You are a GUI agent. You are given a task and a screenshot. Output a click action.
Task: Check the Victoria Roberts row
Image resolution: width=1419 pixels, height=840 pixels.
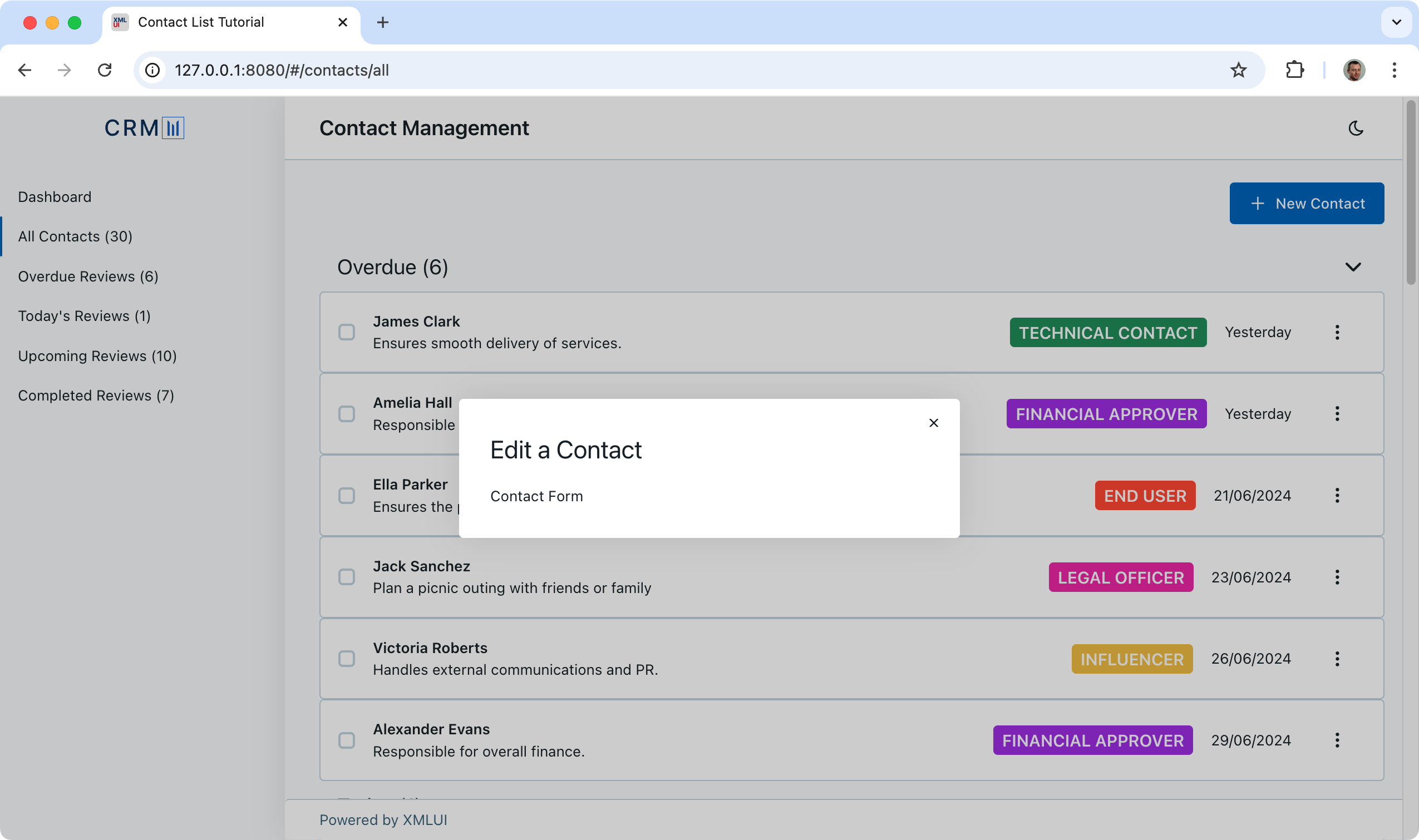click(x=347, y=659)
